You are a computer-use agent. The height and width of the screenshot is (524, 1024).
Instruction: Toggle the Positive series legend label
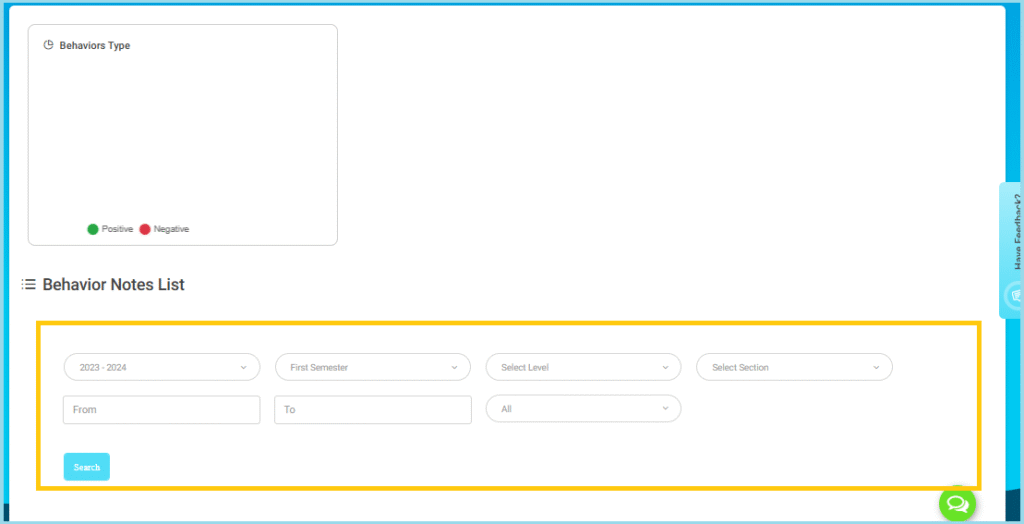[x=117, y=229]
